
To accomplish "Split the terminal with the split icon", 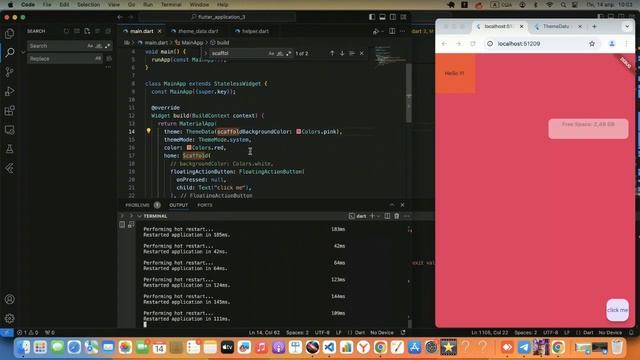I will point(387,216).
